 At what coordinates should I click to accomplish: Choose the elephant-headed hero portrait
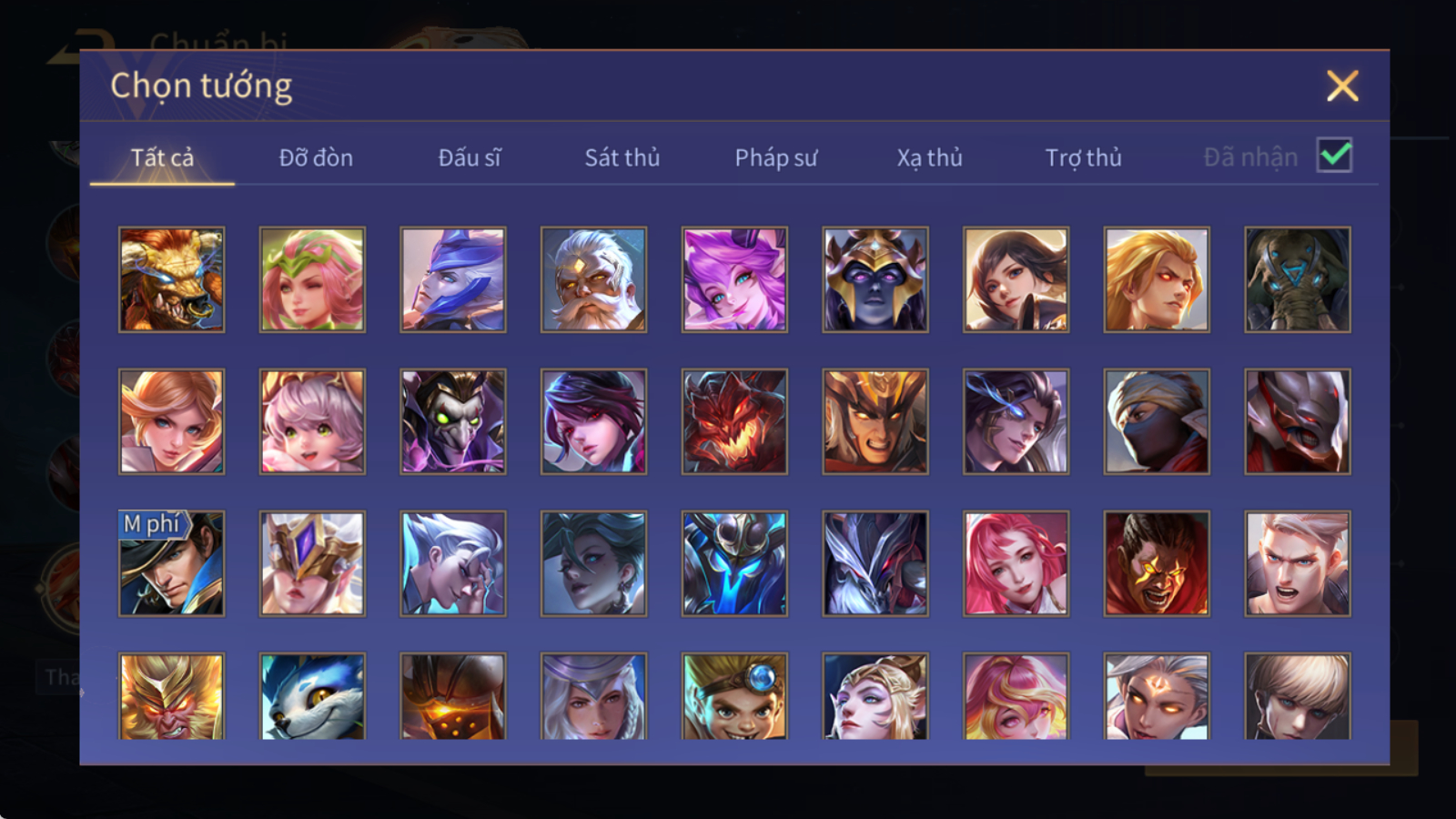pyautogui.click(x=1298, y=279)
